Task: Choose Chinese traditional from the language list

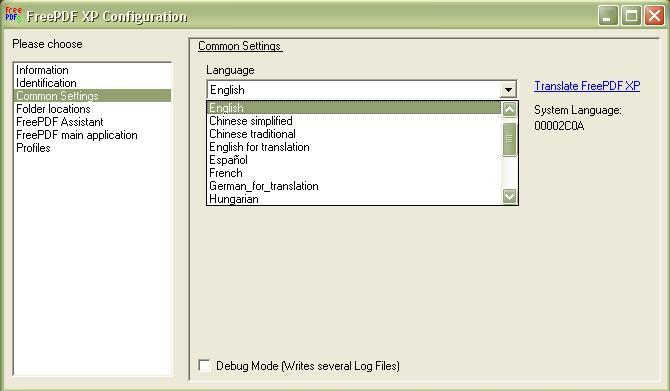Action: (x=354, y=134)
